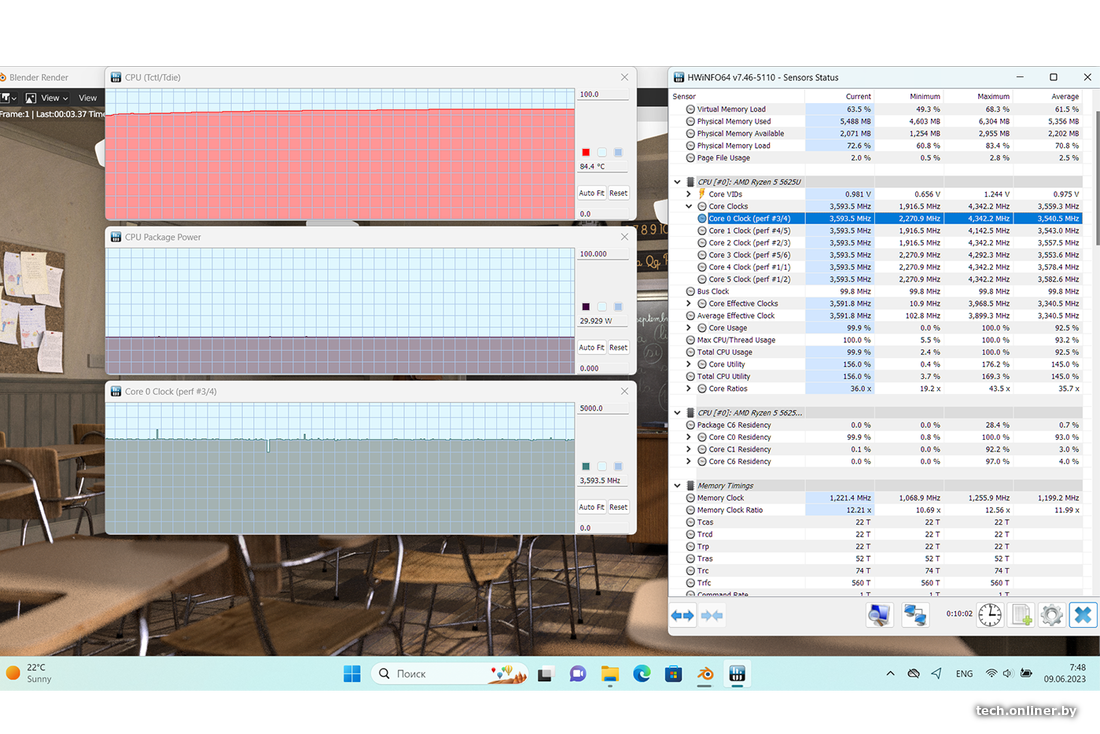Close sensors using the blue X icon

(1082, 615)
